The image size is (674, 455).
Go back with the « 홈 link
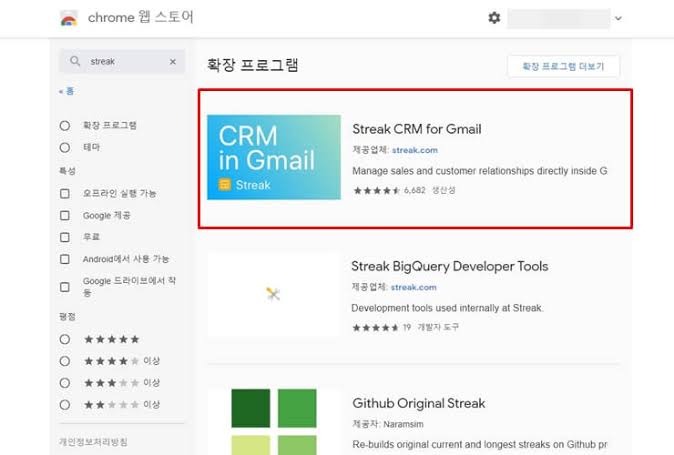coord(67,91)
